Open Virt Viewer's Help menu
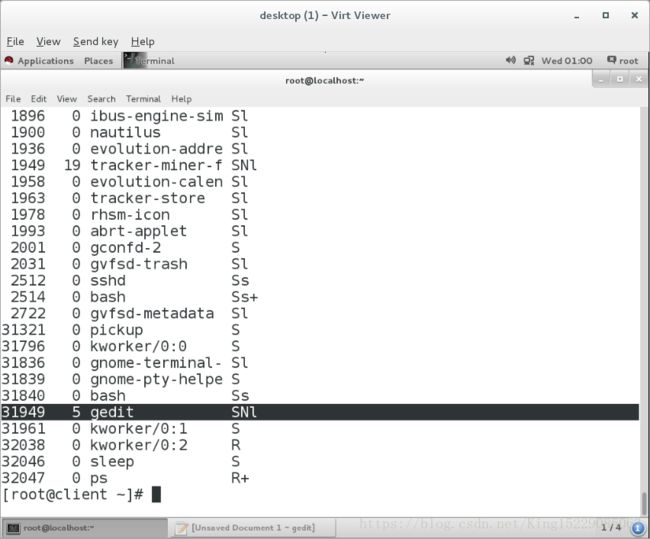 (143, 41)
